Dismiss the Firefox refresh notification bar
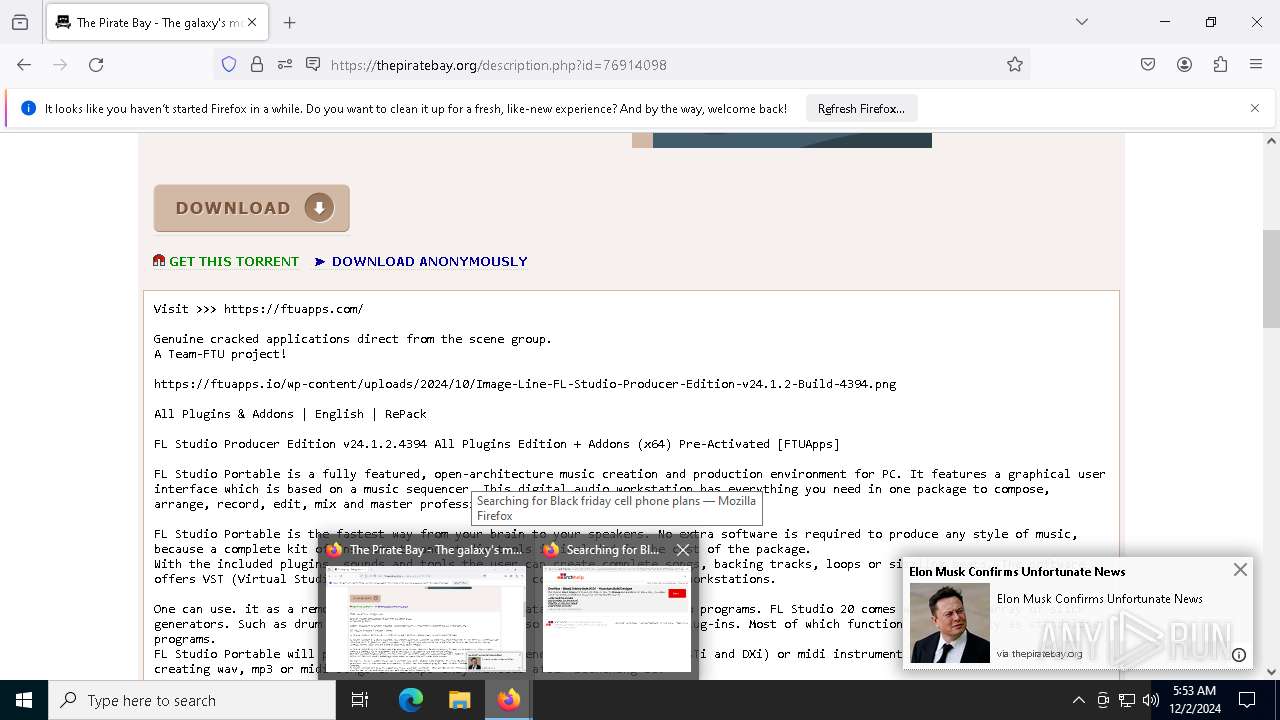1280x720 pixels. pyautogui.click(x=1255, y=108)
